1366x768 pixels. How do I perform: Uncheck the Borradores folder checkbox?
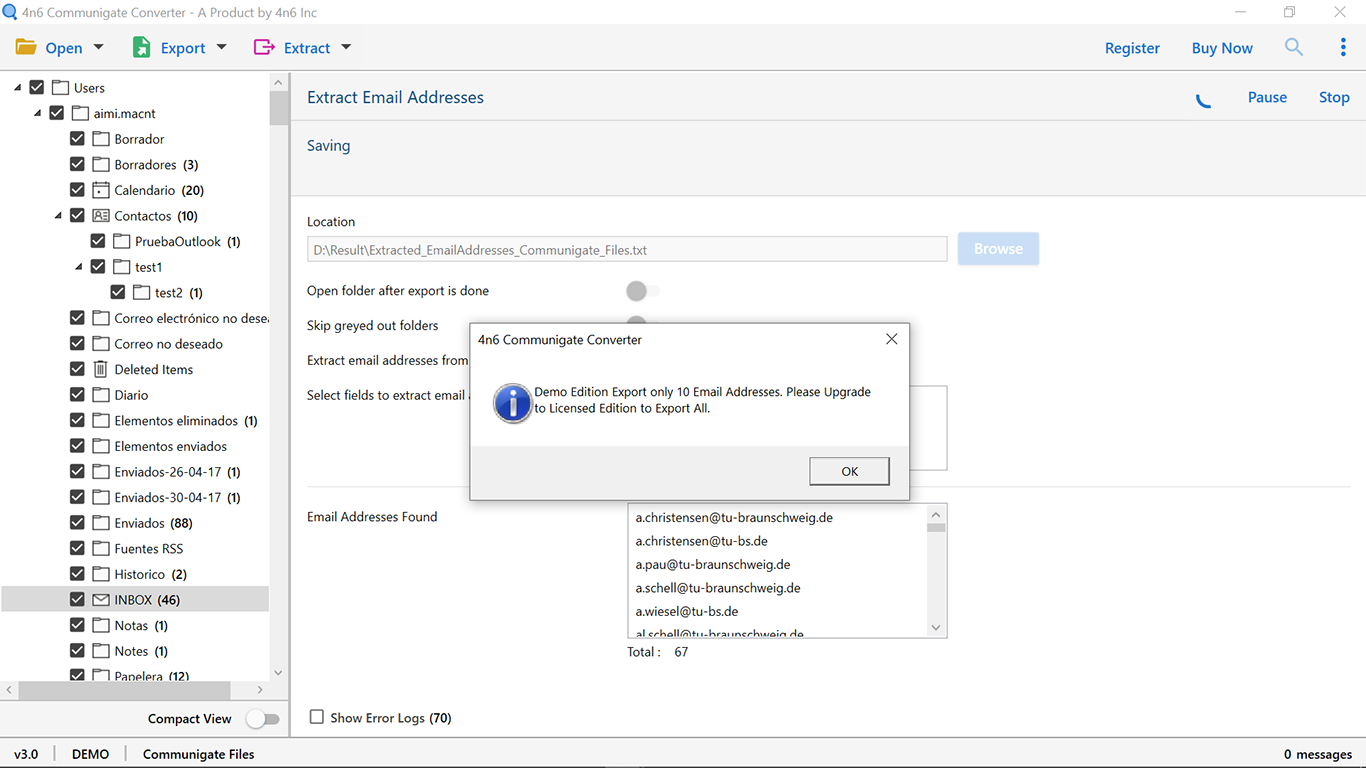coord(77,165)
